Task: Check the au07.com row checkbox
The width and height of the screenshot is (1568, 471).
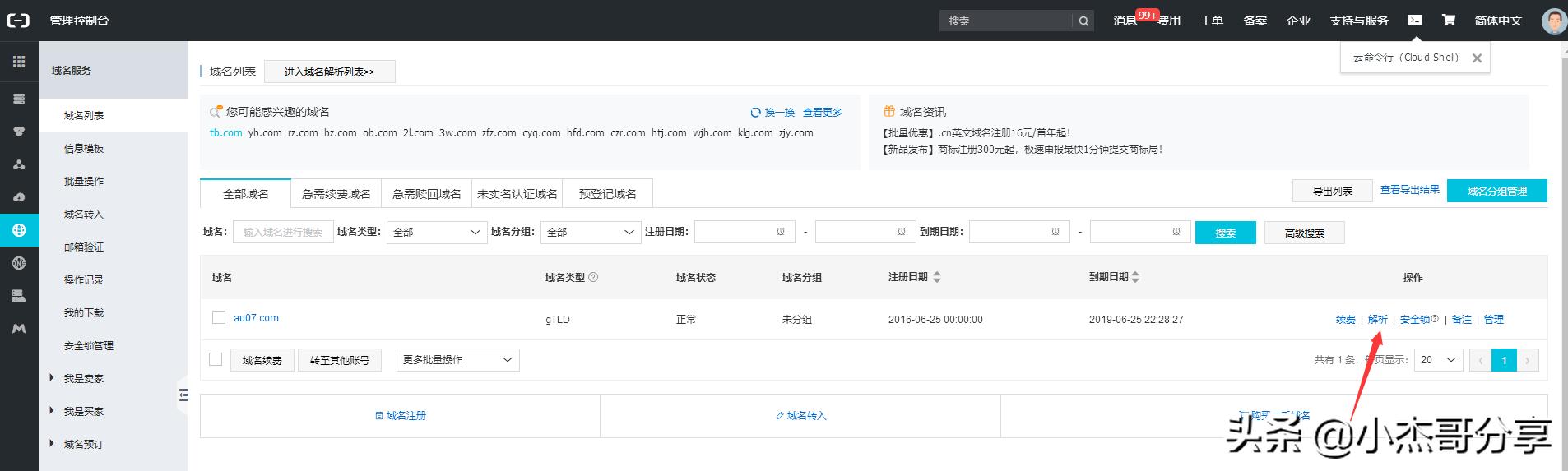Action: (x=219, y=317)
